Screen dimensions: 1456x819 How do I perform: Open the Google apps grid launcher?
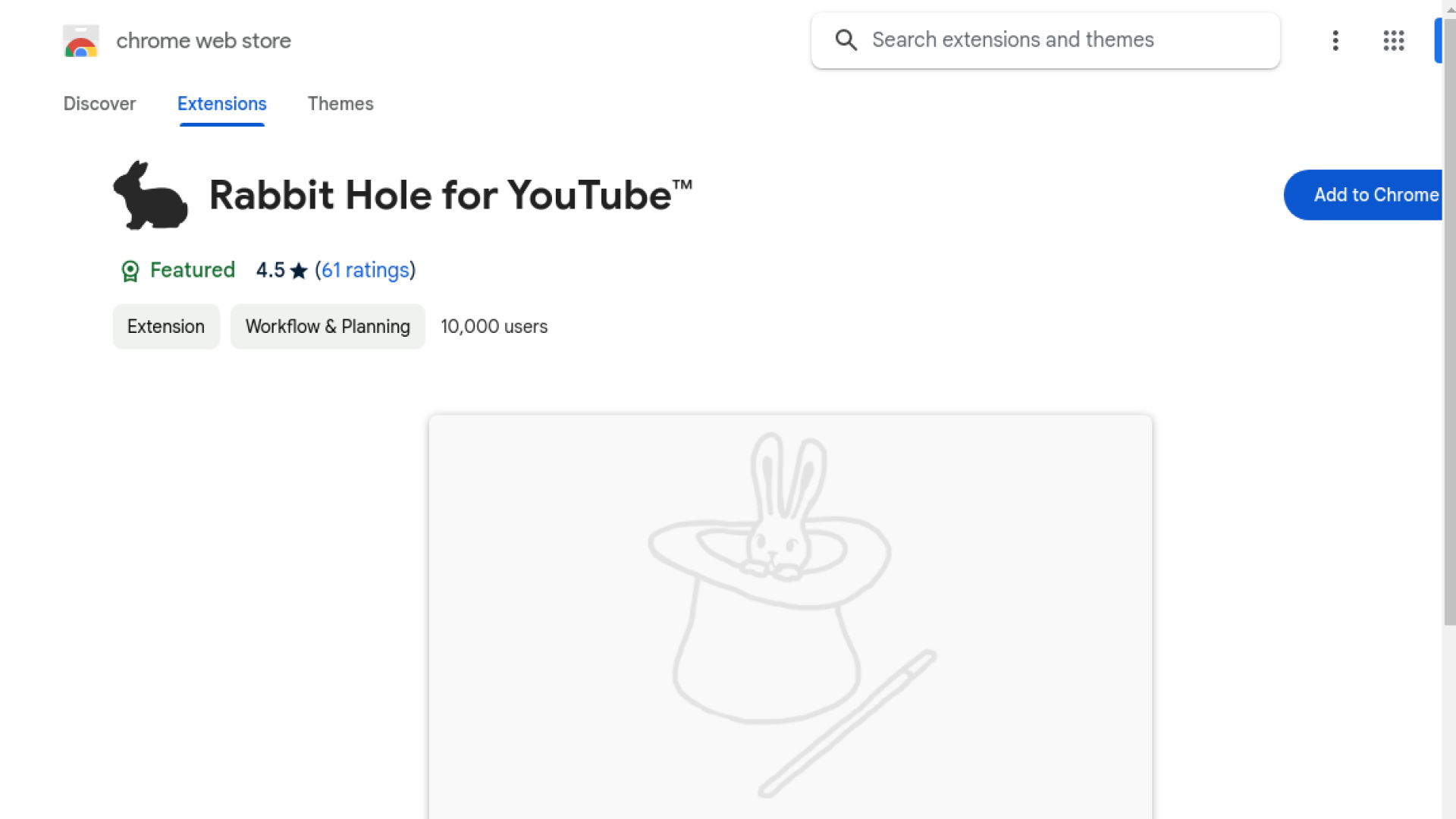coord(1393,40)
